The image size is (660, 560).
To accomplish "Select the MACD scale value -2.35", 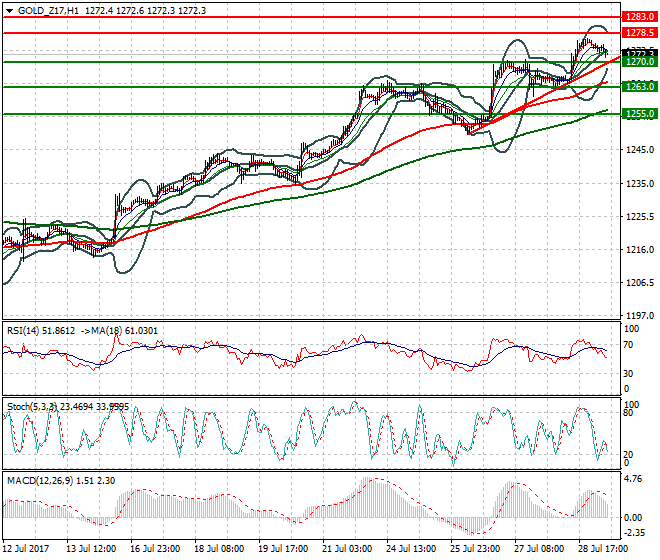I will coord(634,533).
